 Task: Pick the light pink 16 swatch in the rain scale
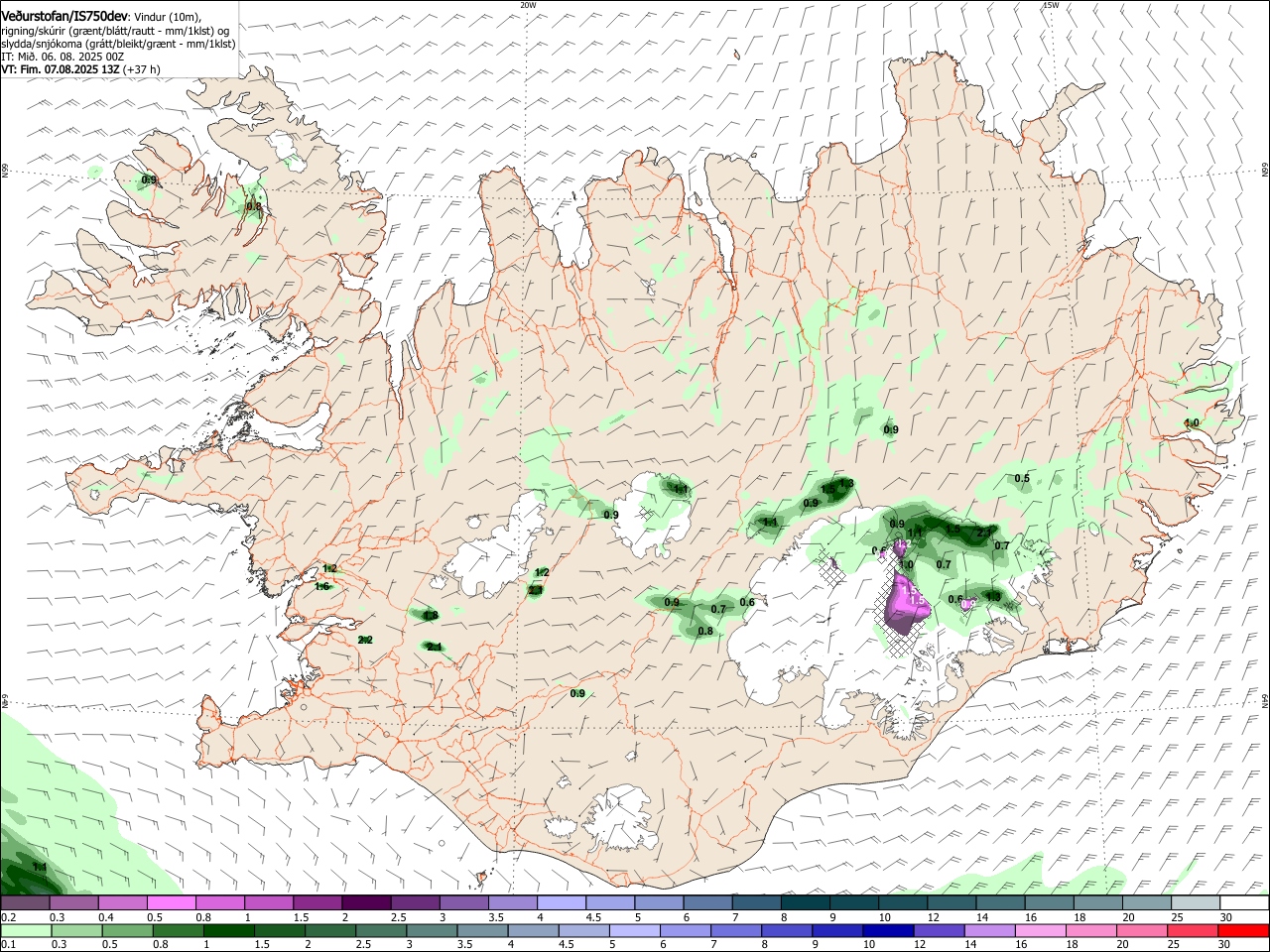[x=1040, y=931]
